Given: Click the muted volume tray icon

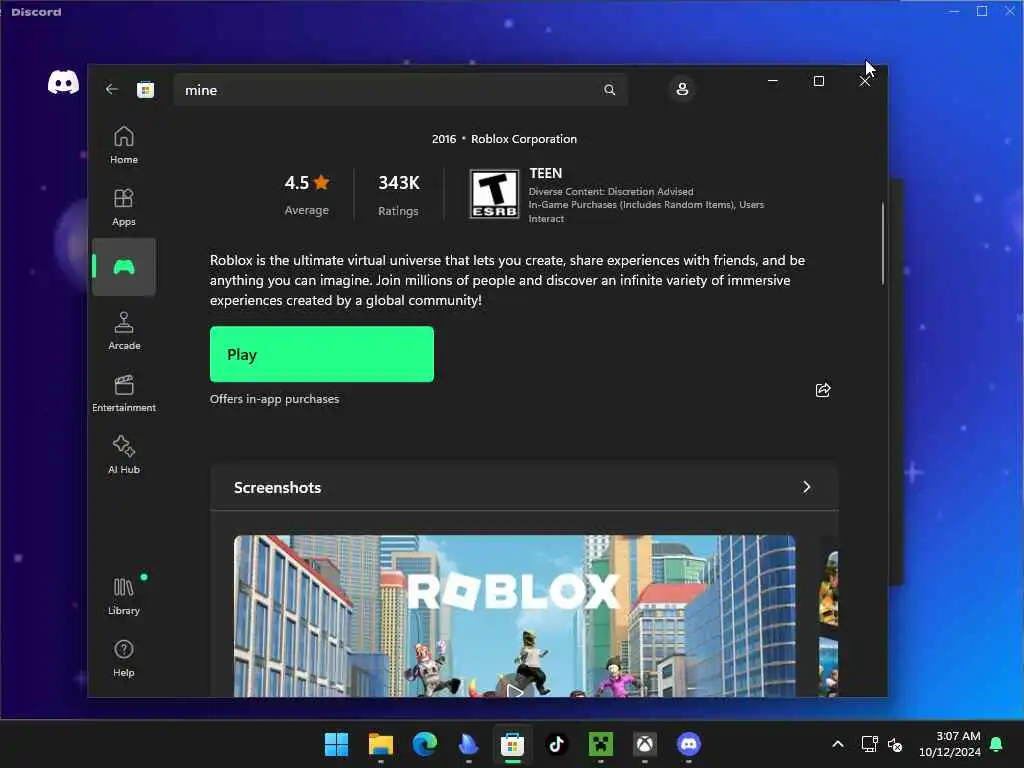Looking at the screenshot, I should pyautogui.click(x=895, y=744).
